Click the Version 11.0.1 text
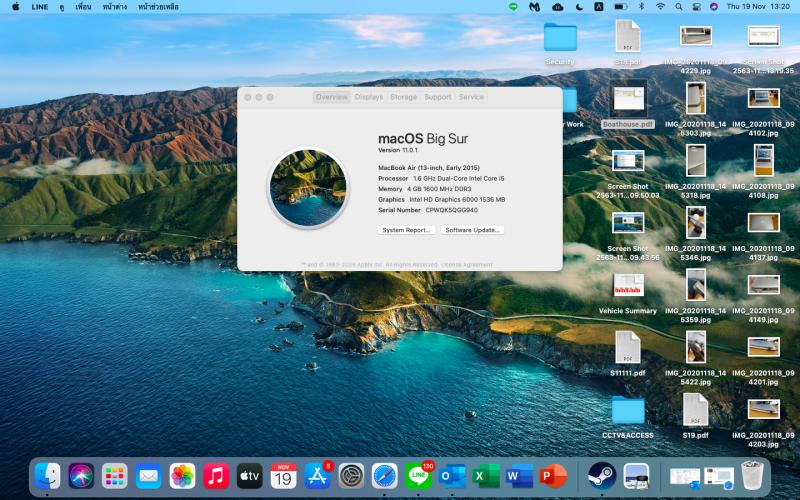This screenshot has width=800, height=500. click(x=397, y=150)
